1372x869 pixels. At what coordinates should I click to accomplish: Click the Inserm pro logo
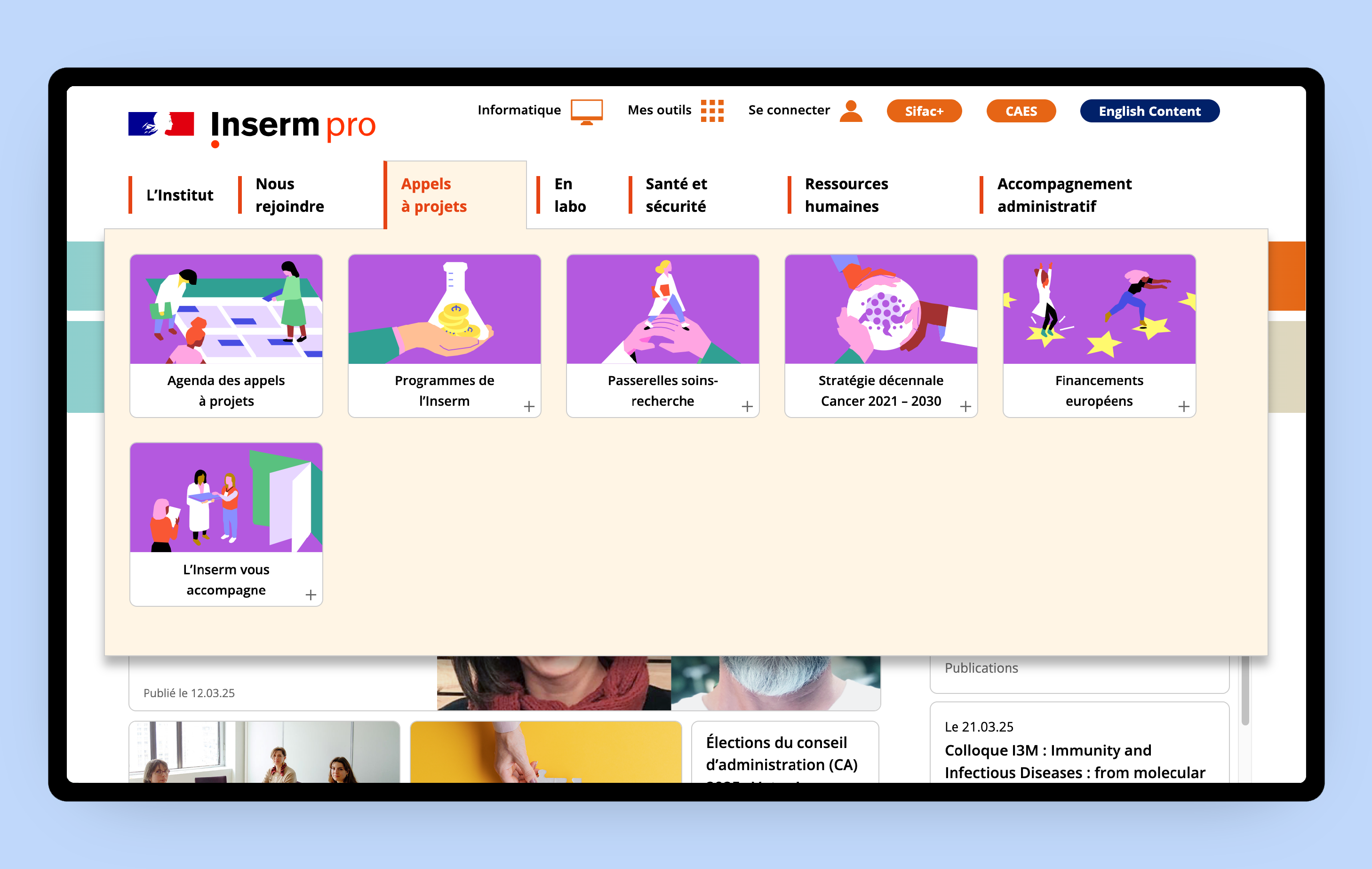293,125
